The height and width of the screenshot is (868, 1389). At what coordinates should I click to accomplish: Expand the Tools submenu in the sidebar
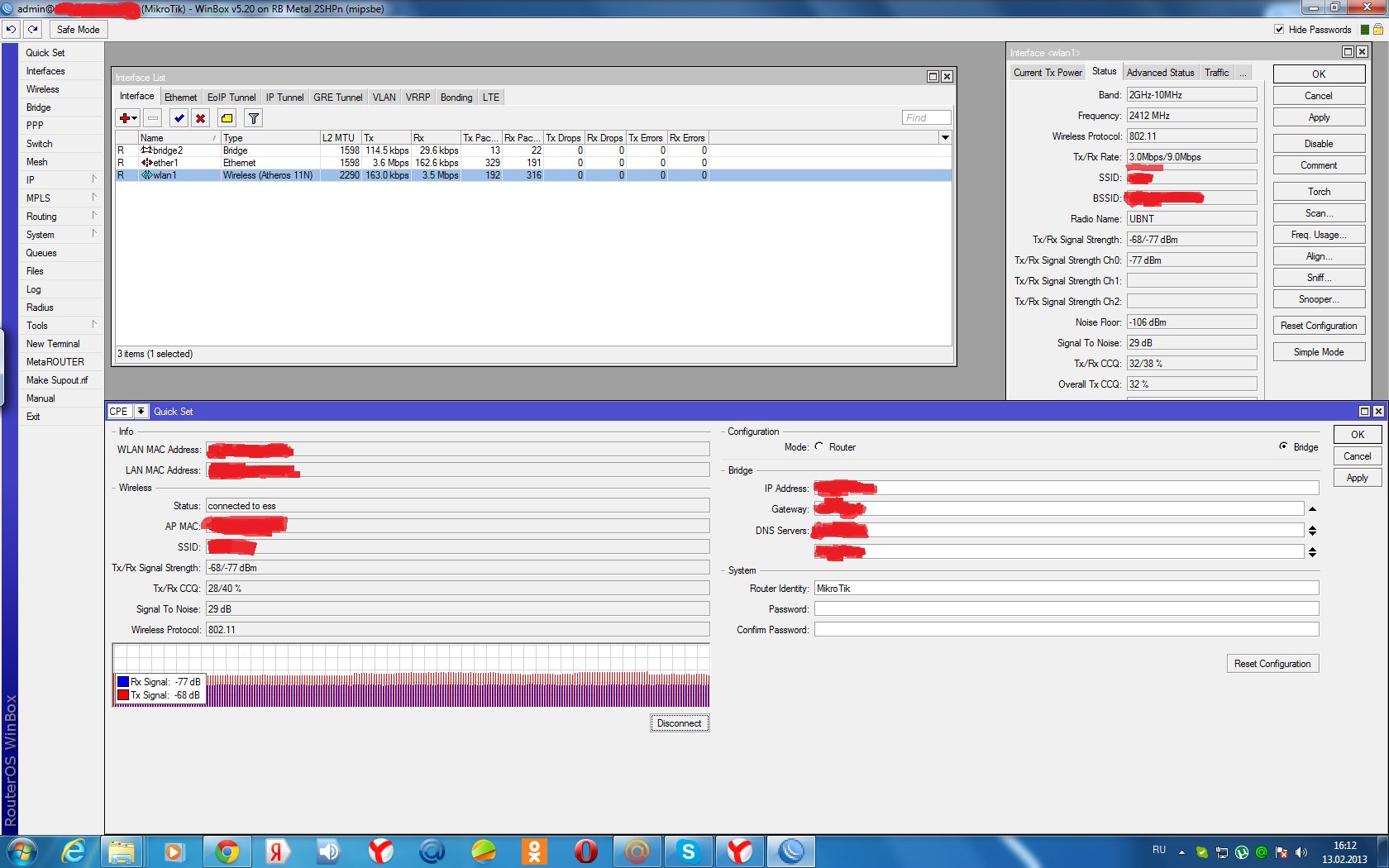click(x=94, y=325)
